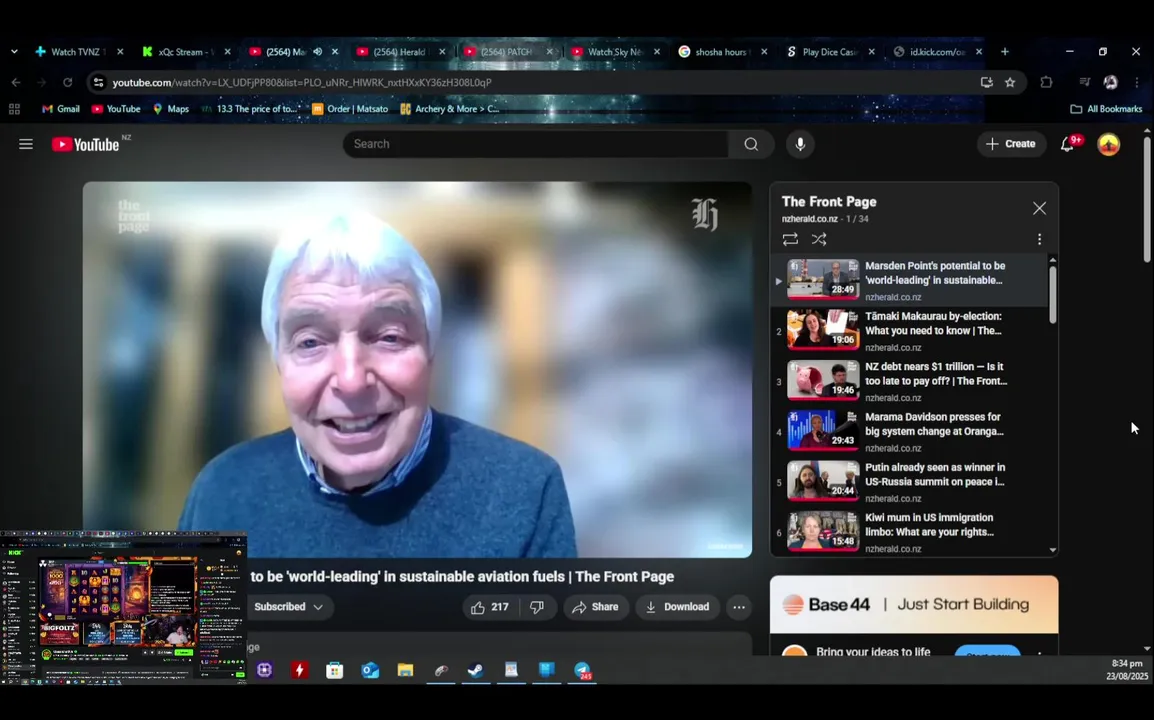Viewport: 1154px width, 720px height.
Task: Open Order | Matsato bookmark
Action: (x=350, y=109)
